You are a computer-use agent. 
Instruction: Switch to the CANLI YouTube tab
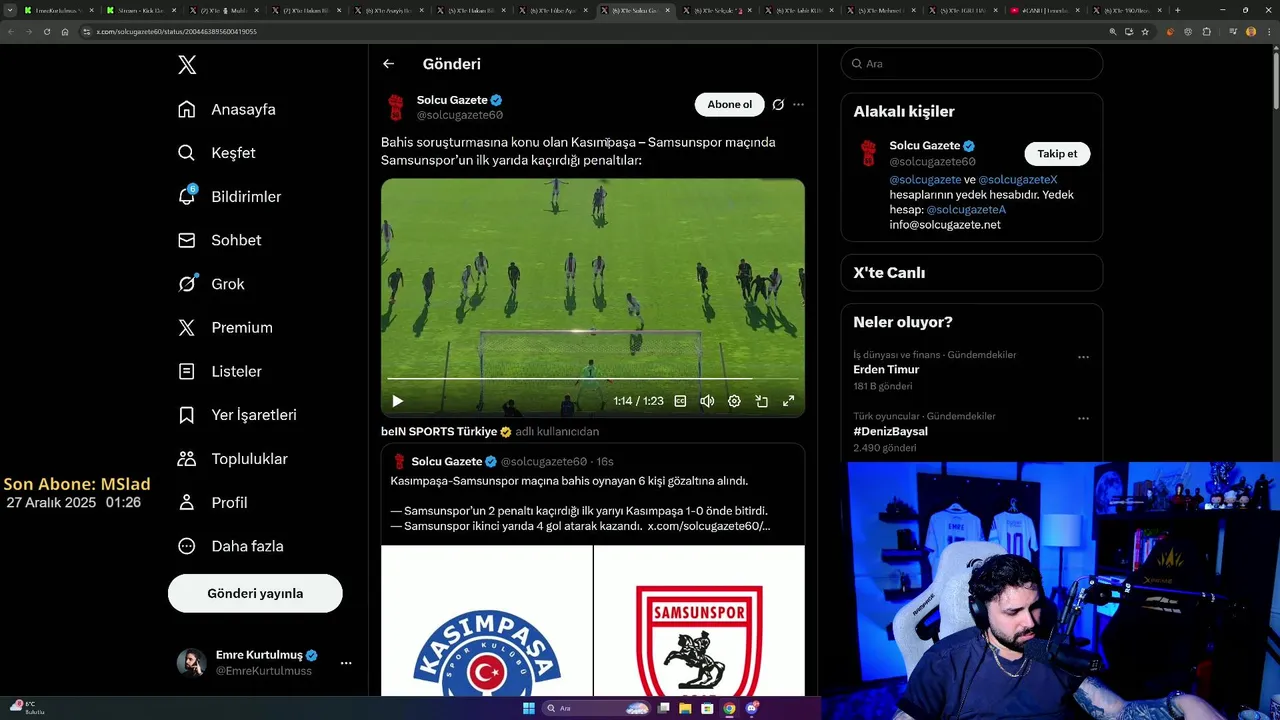[x=1045, y=10]
